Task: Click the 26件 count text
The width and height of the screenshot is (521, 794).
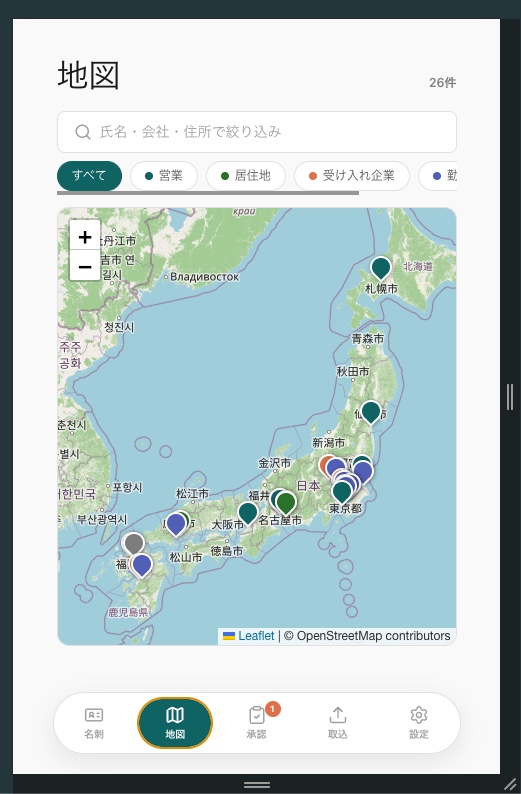Action: tap(443, 83)
